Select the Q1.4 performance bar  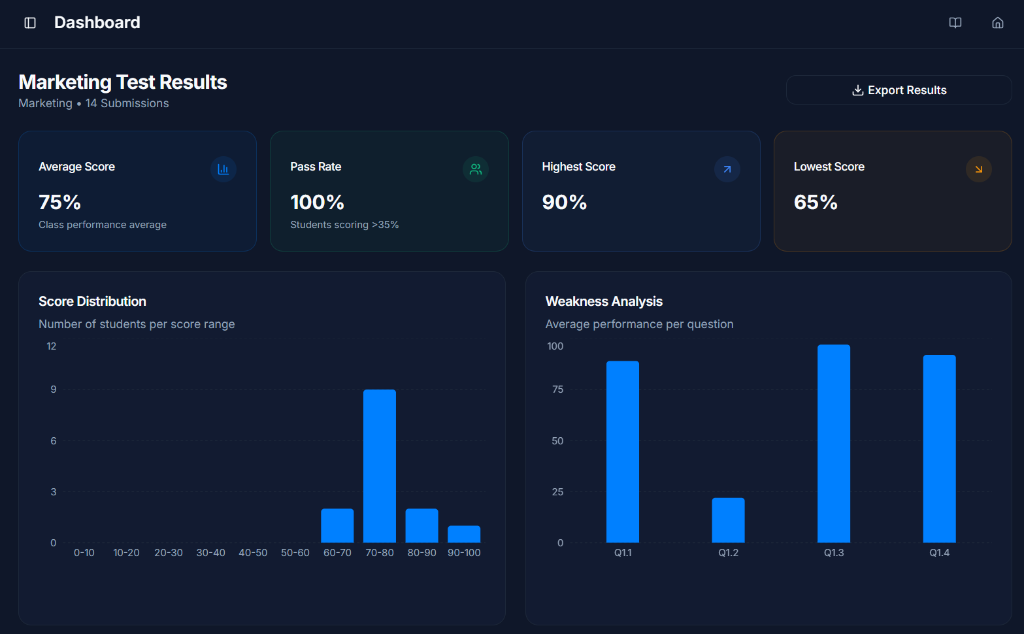[939, 449]
